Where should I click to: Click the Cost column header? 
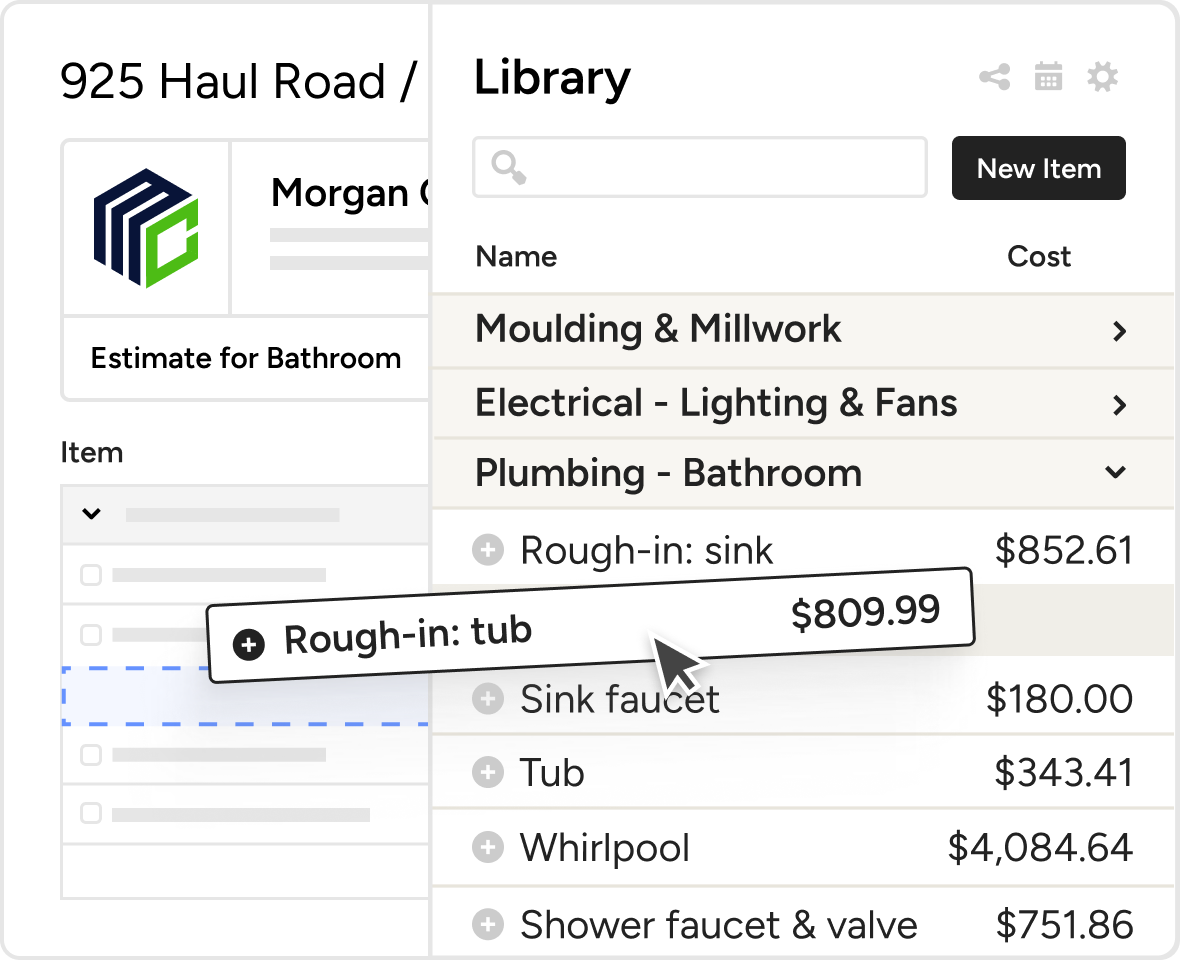tap(1038, 257)
